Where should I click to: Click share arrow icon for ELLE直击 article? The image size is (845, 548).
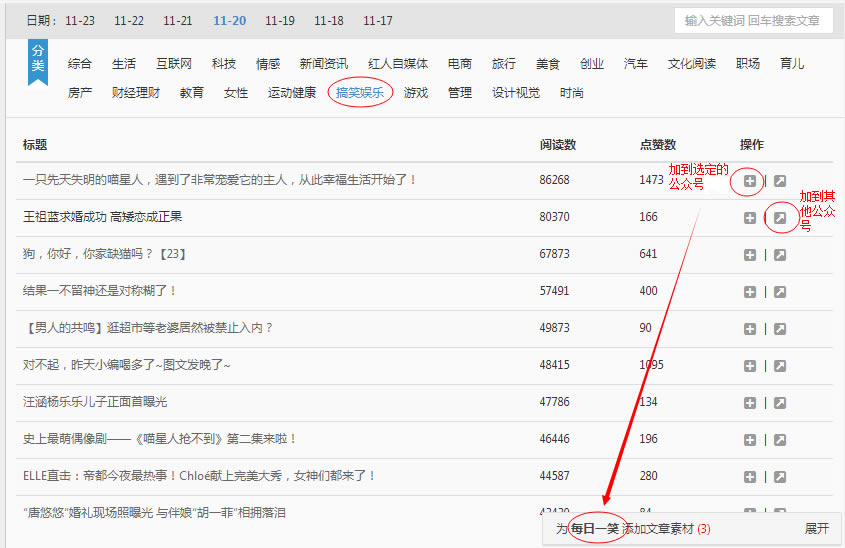[x=780, y=477]
